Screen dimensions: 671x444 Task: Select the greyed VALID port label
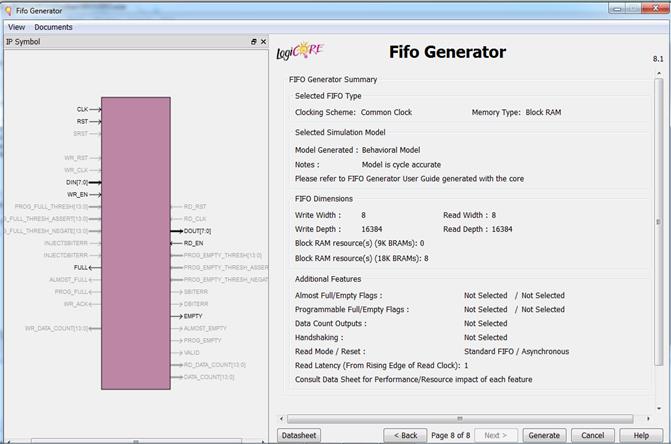(x=192, y=352)
